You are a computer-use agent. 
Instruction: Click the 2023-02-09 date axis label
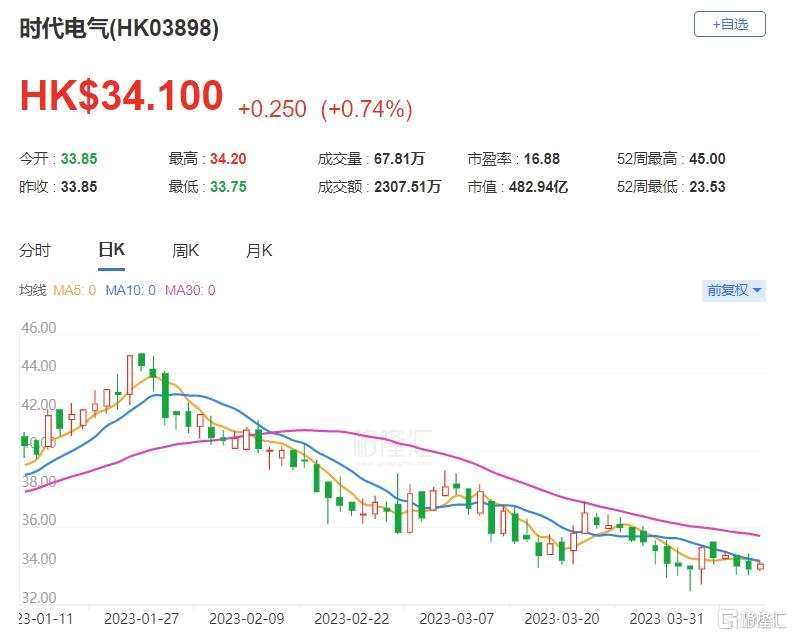(247, 619)
